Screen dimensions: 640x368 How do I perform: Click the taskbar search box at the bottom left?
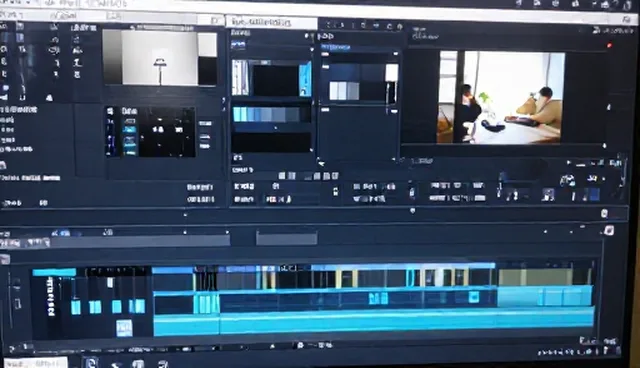36,363
